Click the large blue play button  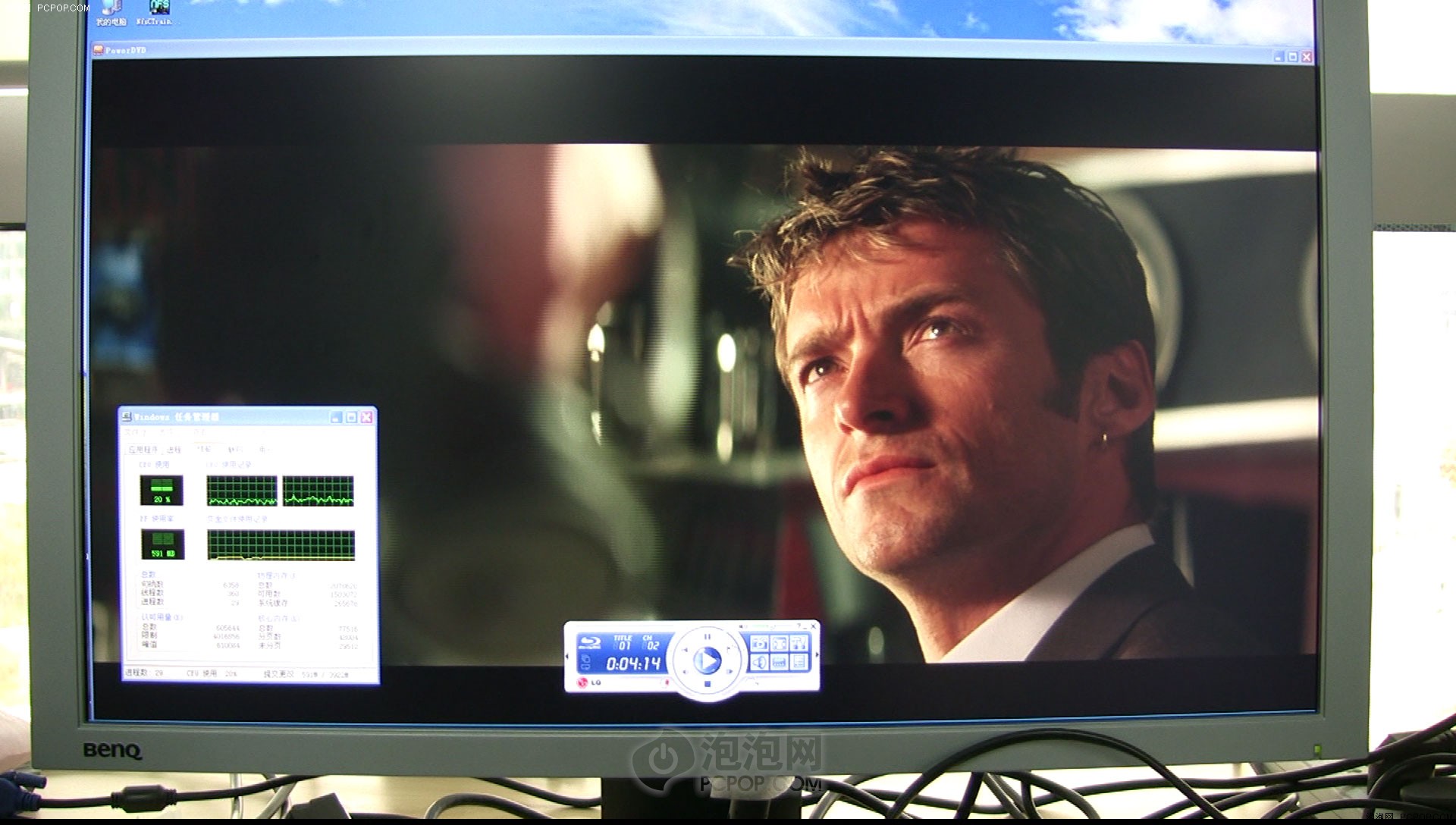click(x=708, y=660)
